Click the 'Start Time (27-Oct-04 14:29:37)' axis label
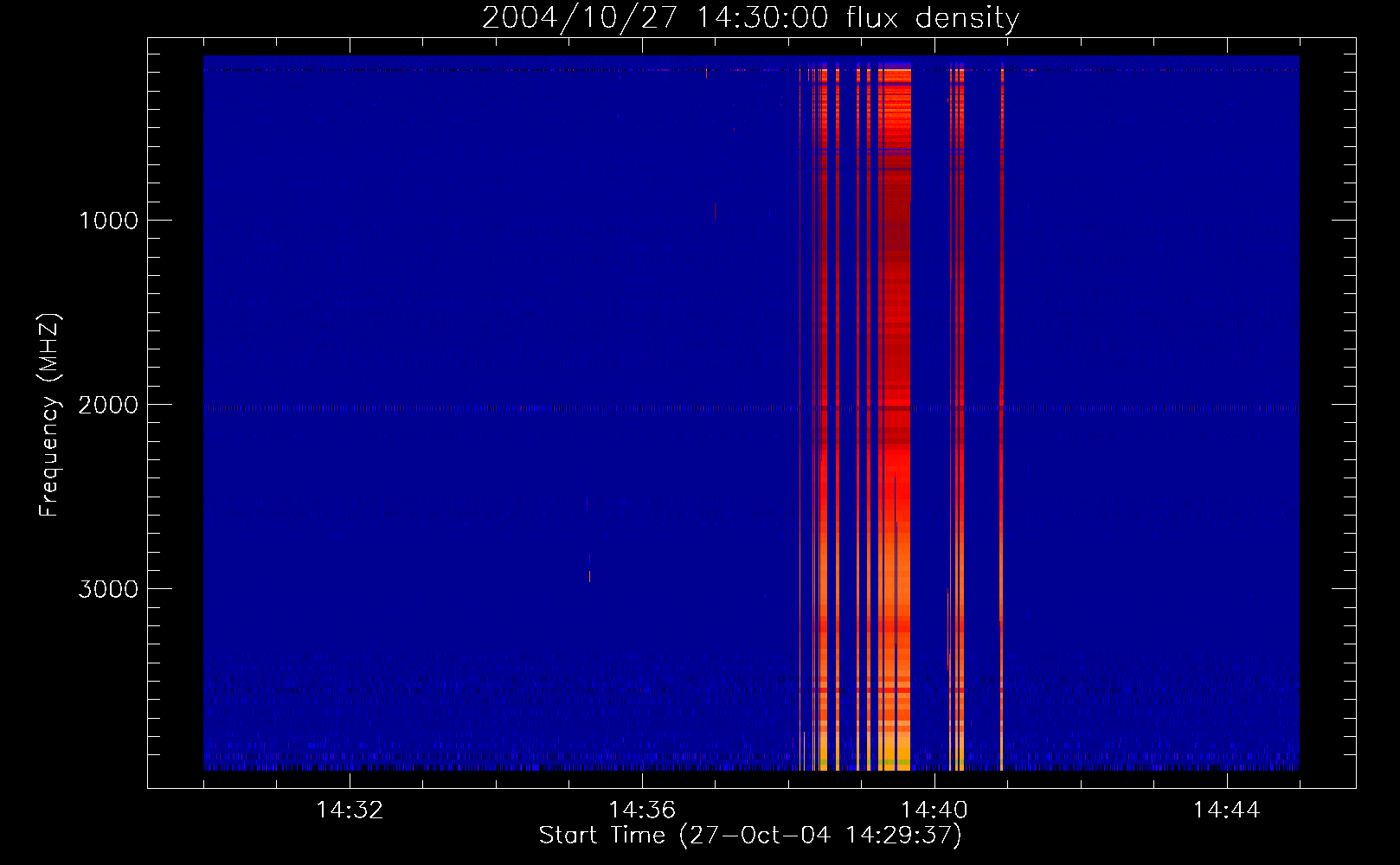Viewport: 1400px width, 865px height. coord(750,836)
